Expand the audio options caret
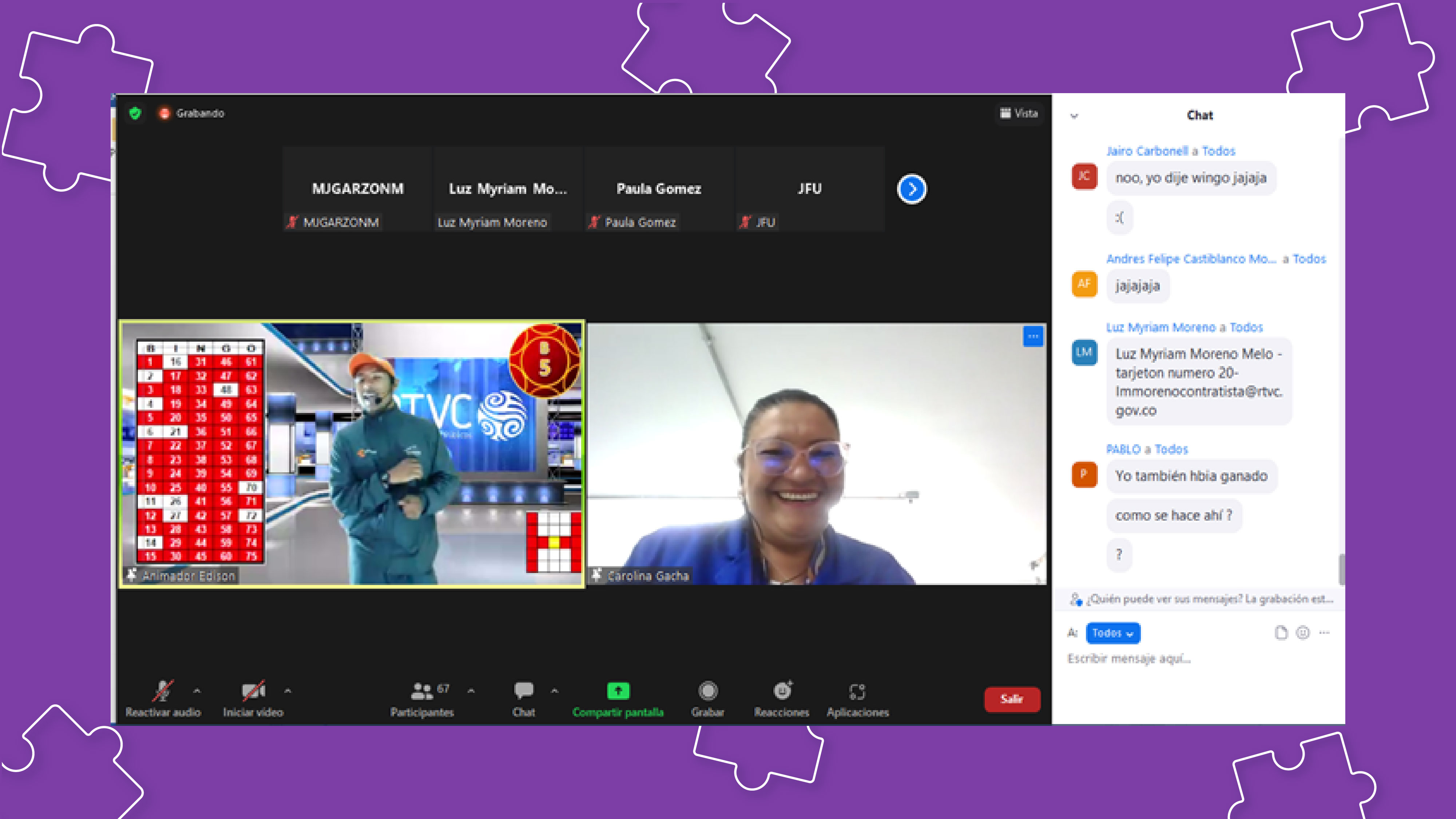Image resolution: width=1456 pixels, height=819 pixels. point(197,691)
